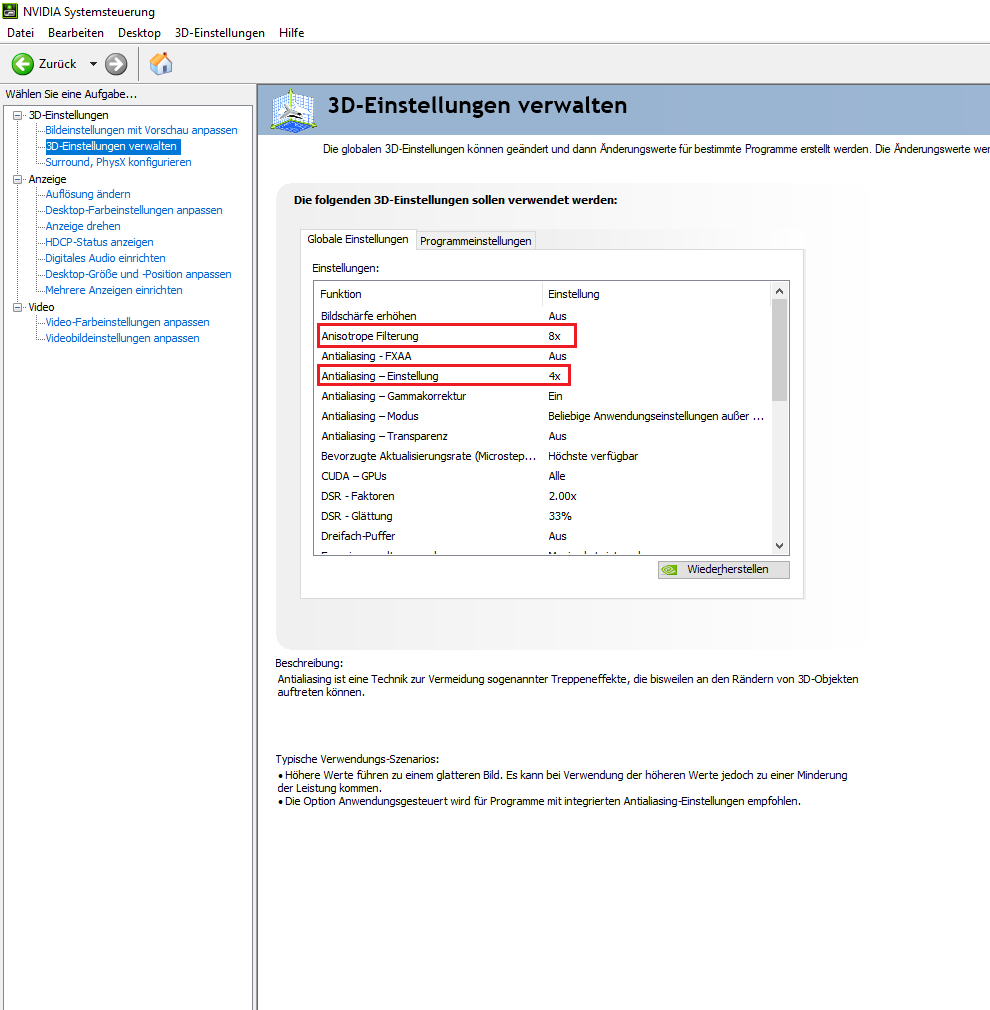This screenshot has width=990, height=1010.
Task: Change Antialiasing – Einstellung value 4x
Action: click(x=555, y=376)
